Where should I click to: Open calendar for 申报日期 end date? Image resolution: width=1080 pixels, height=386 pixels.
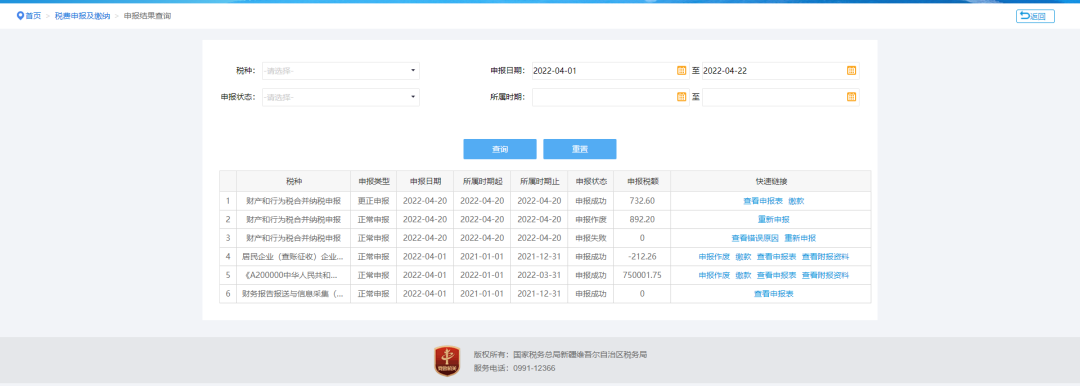pos(851,70)
